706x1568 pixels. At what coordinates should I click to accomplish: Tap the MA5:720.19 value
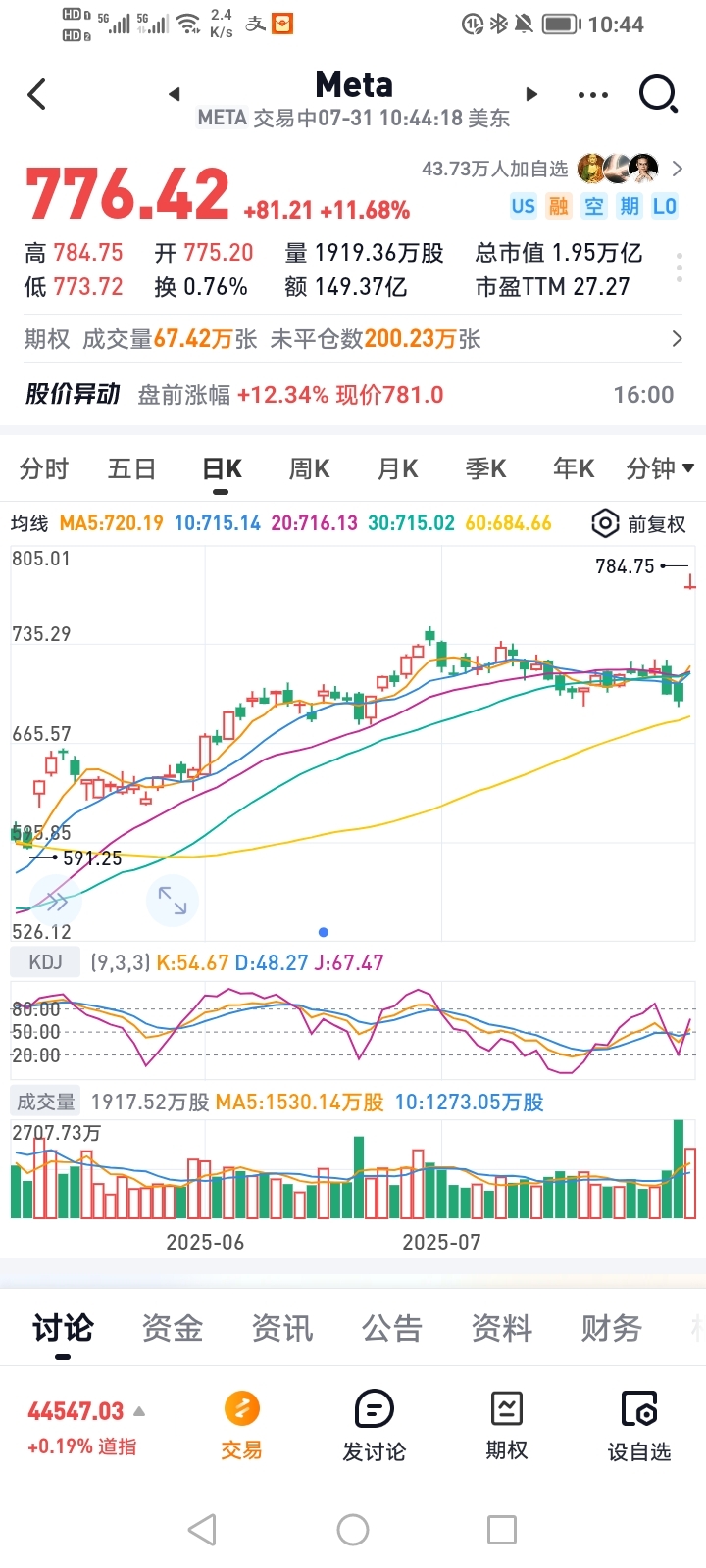pyautogui.click(x=112, y=523)
